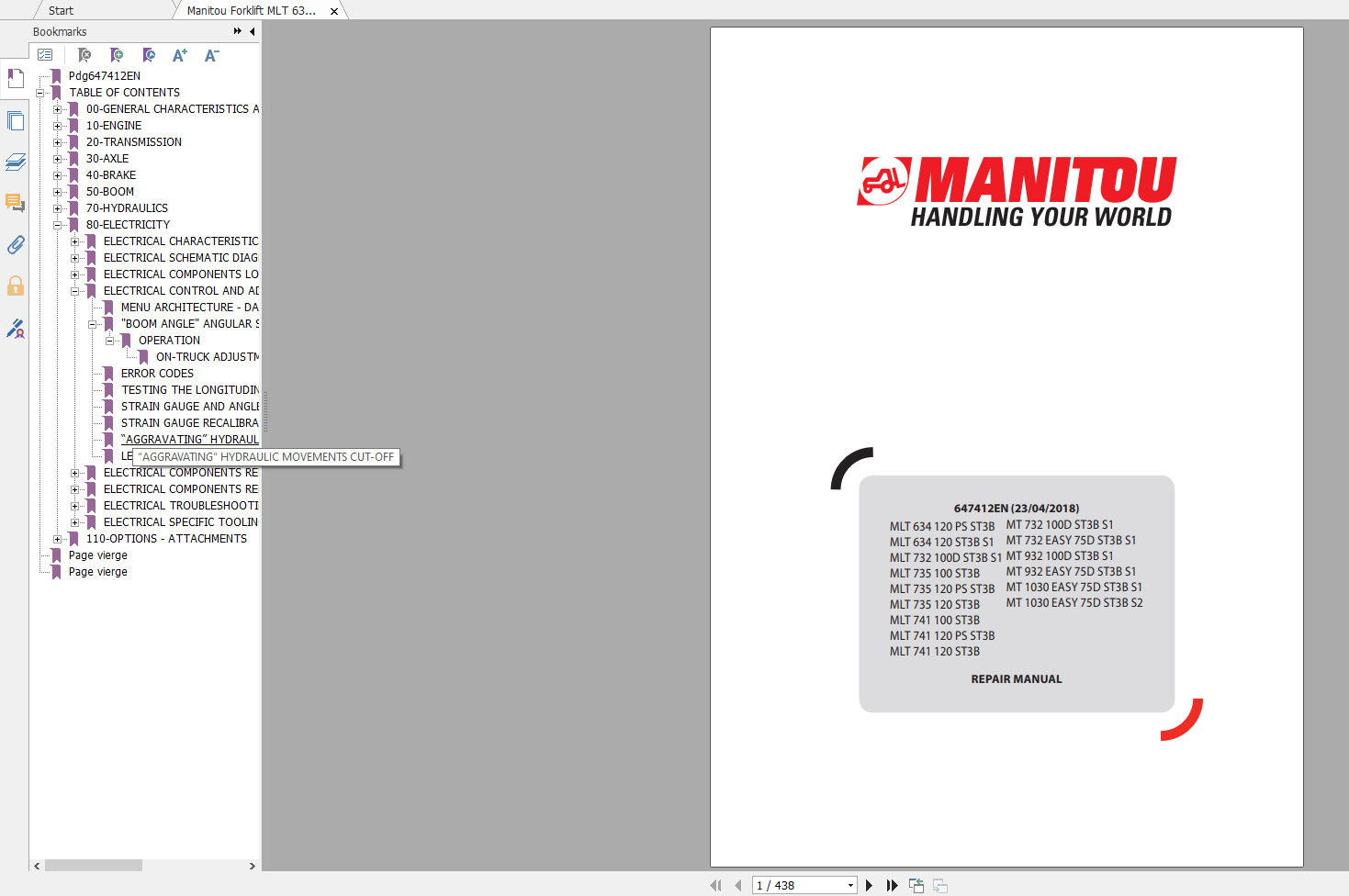
Task: Open the 20-TRANSMISSION bookmark
Action: tap(134, 142)
